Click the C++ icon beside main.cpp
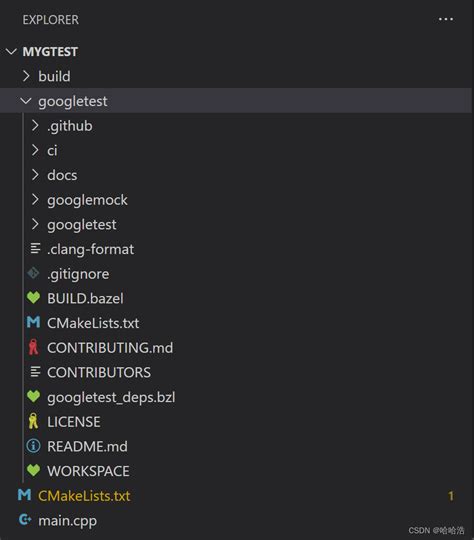Viewport: 474px width, 540px height. point(25,520)
